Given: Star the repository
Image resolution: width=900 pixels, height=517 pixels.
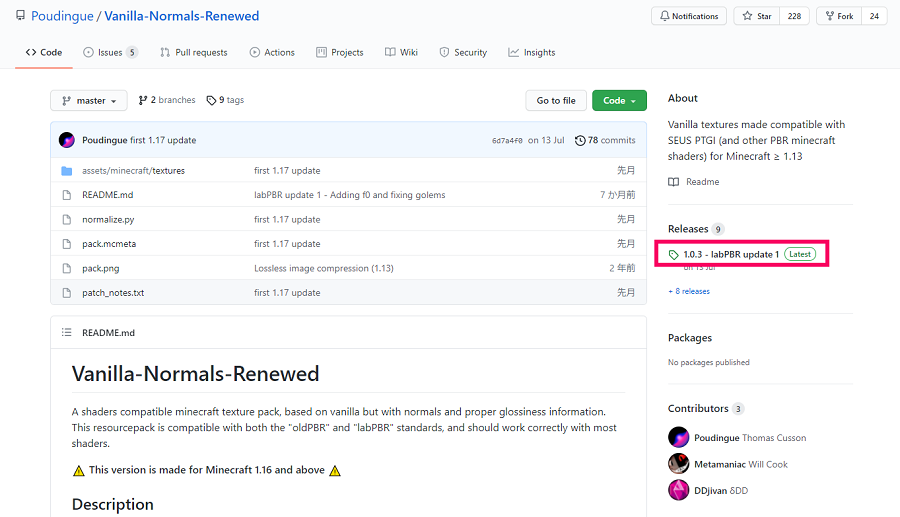Looking at the screenshot, I should pos(757,16).
